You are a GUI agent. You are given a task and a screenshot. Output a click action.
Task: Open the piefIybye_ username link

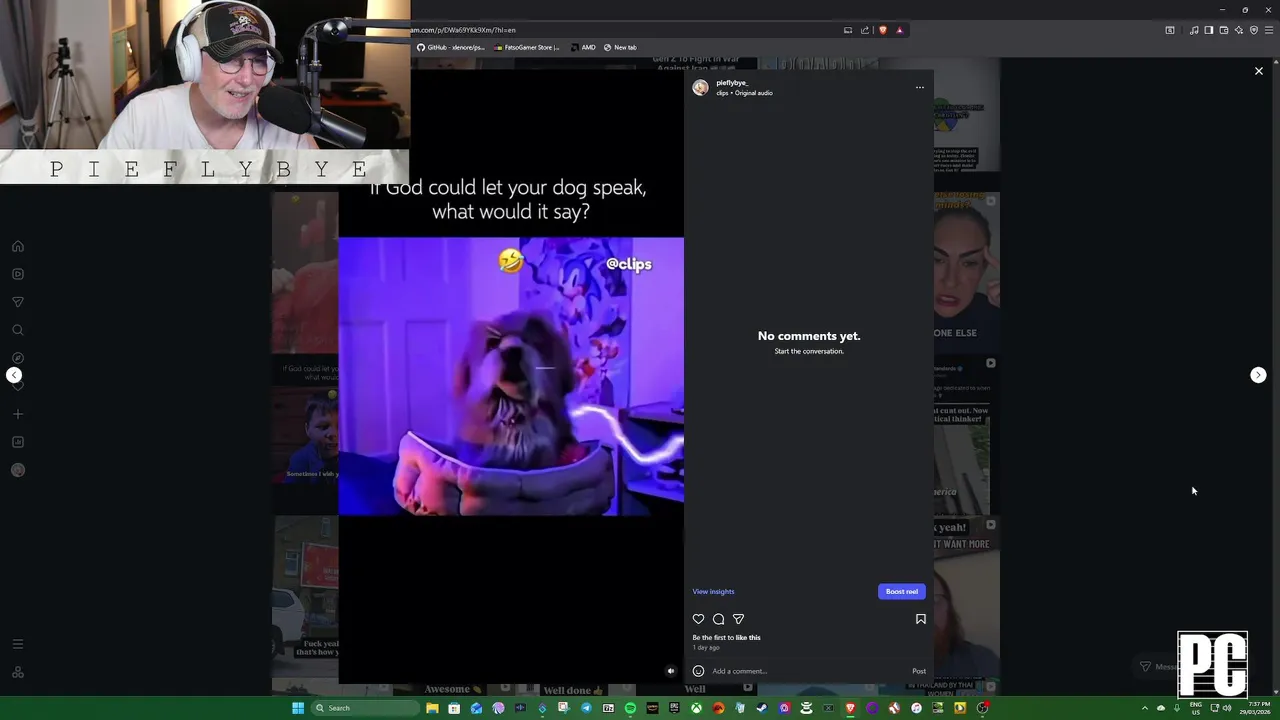point(732,83)
